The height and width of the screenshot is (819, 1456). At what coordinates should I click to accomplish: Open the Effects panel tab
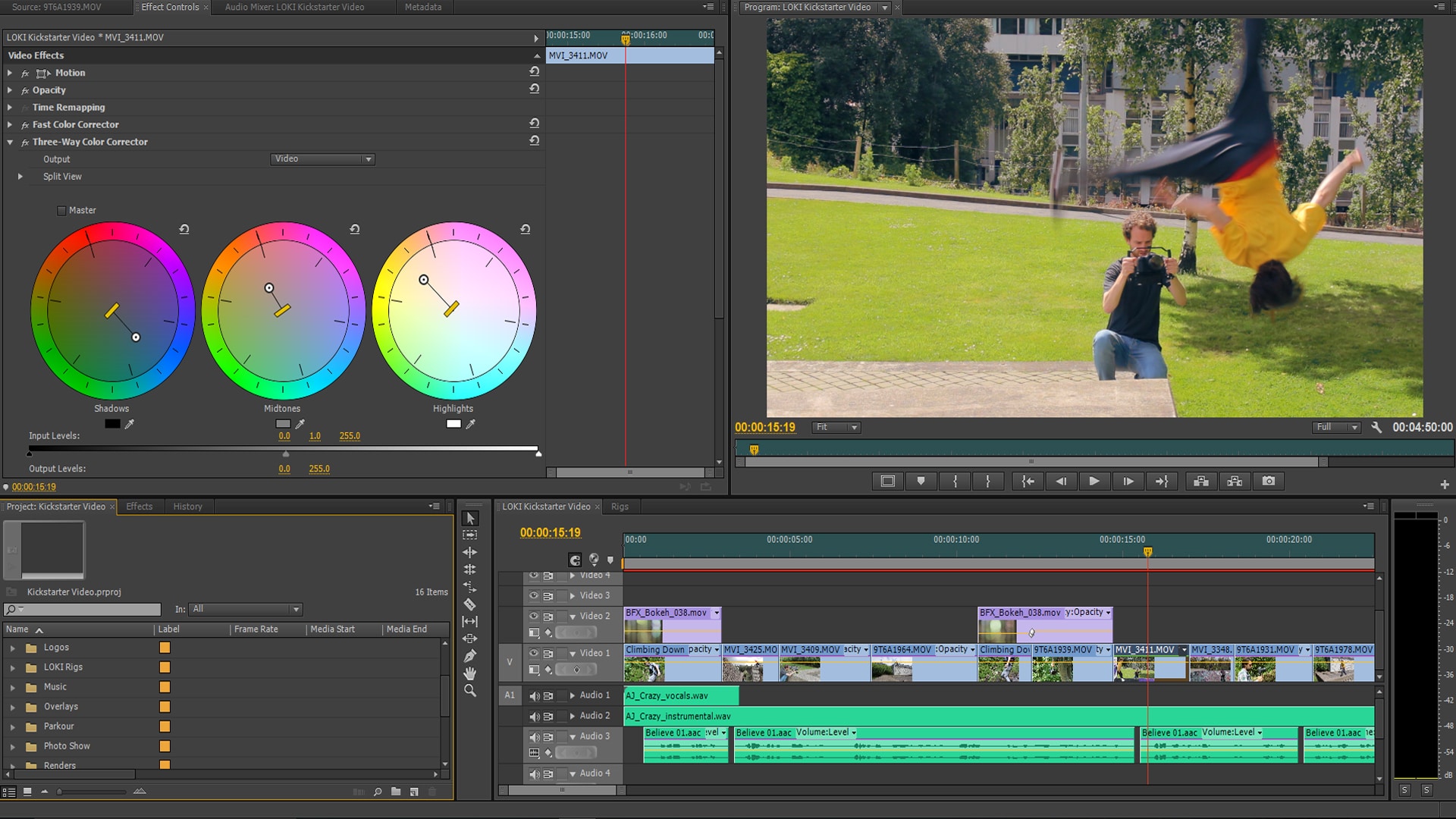(139, 507)
